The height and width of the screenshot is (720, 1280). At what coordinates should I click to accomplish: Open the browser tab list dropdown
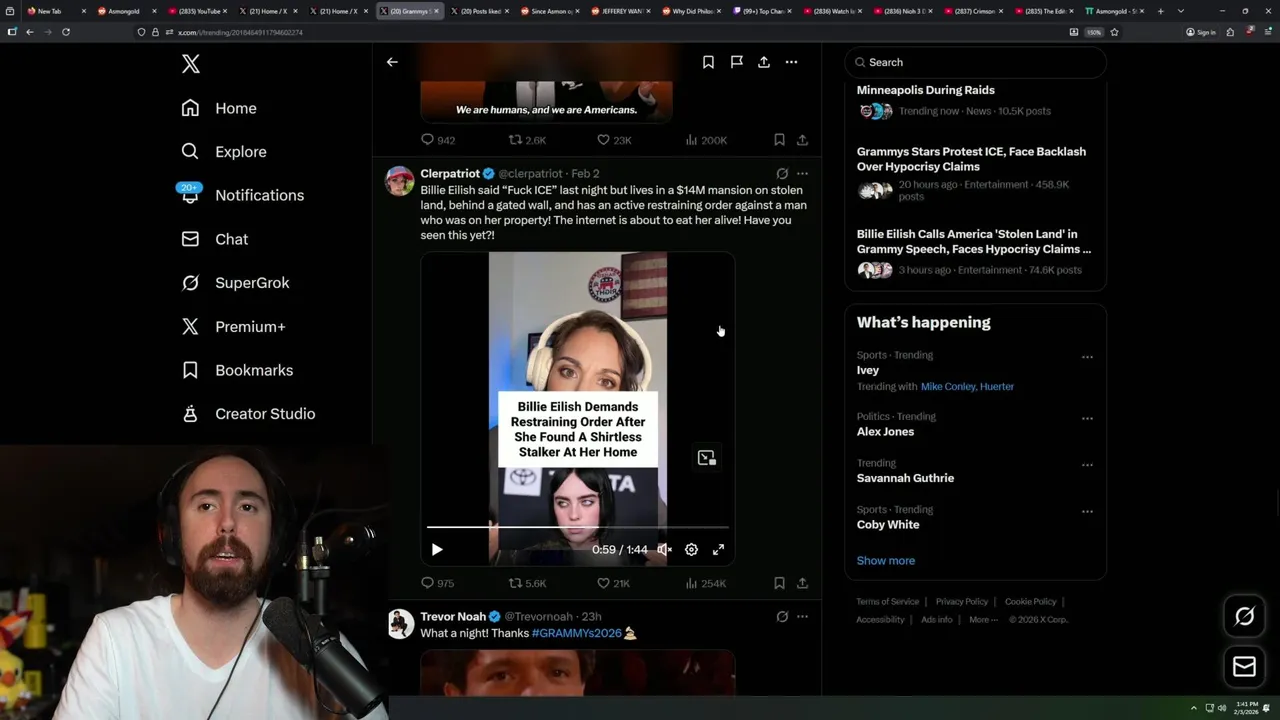point(1181,11)
